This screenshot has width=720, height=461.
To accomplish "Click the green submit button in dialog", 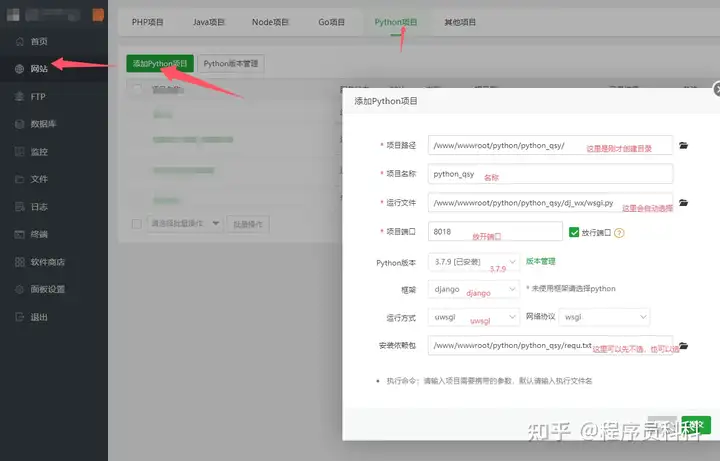I will (696, 425).
